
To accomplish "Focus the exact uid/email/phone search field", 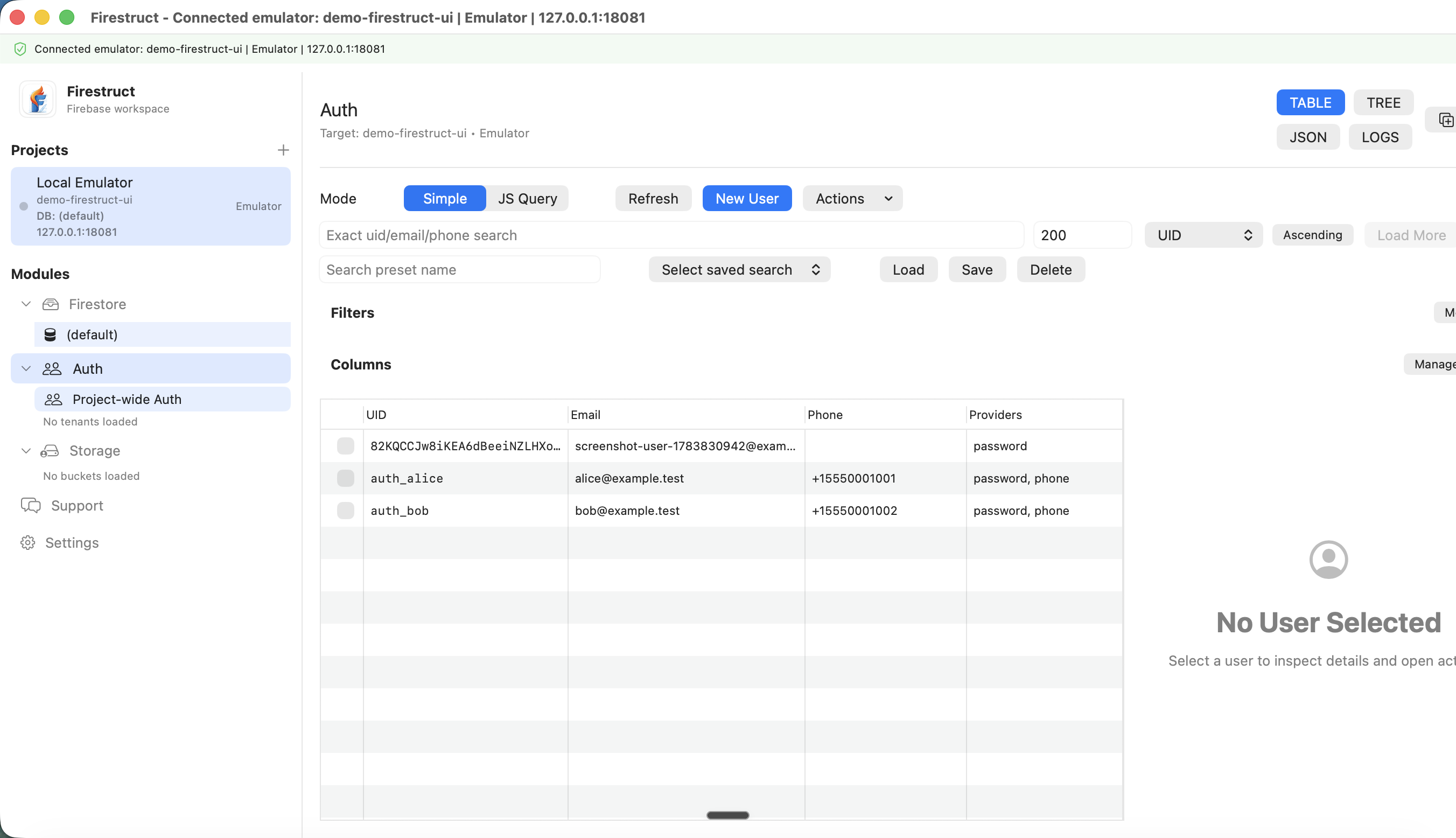I will pos(671,235).
